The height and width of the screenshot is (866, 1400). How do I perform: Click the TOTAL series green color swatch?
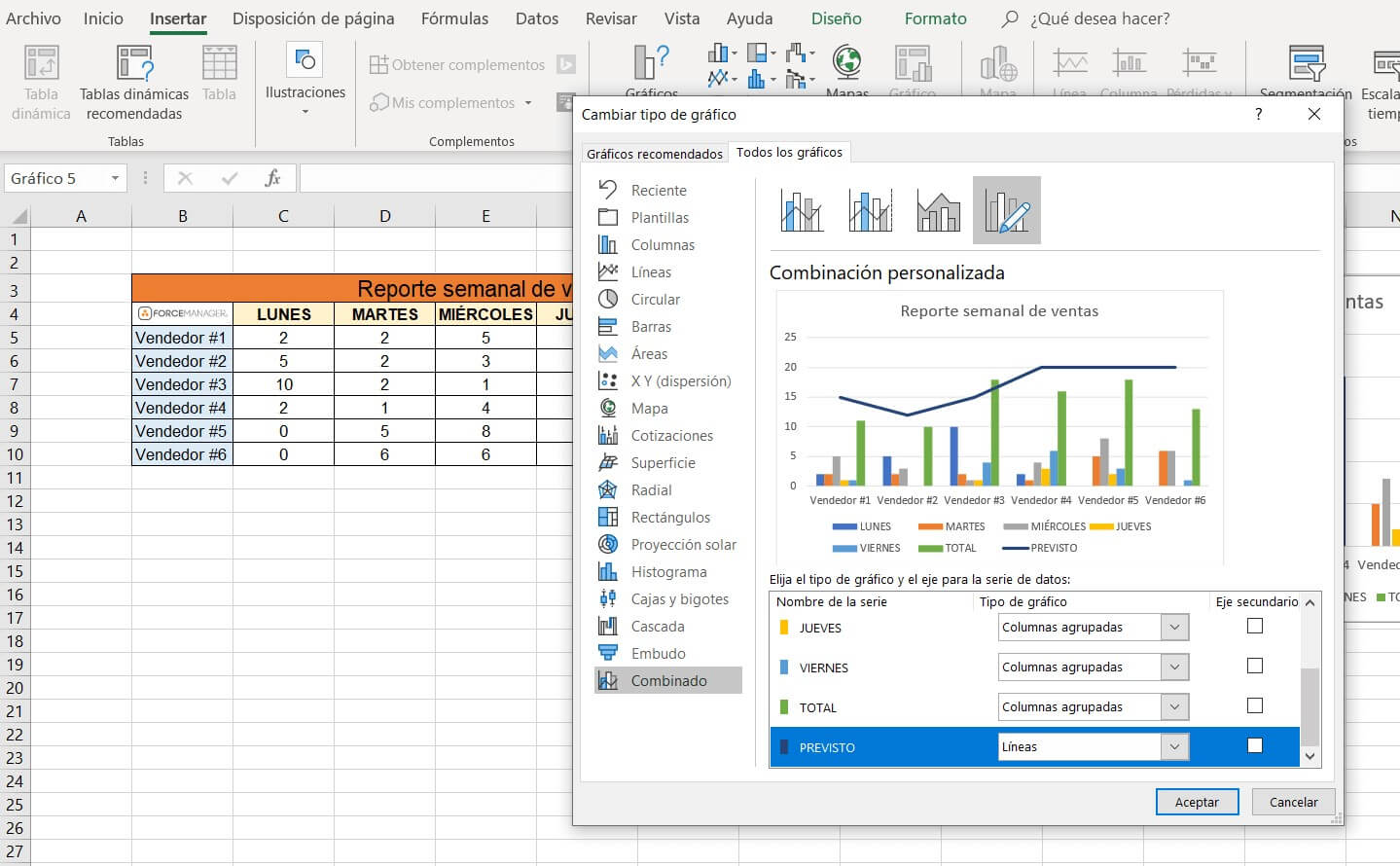[x=784, y=707]
